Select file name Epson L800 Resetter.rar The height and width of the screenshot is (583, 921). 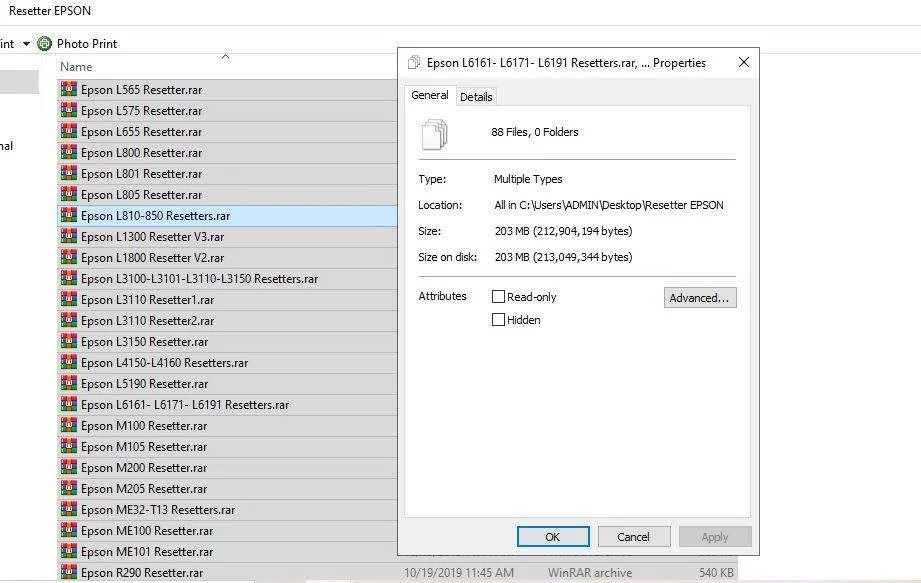(142, 153)
